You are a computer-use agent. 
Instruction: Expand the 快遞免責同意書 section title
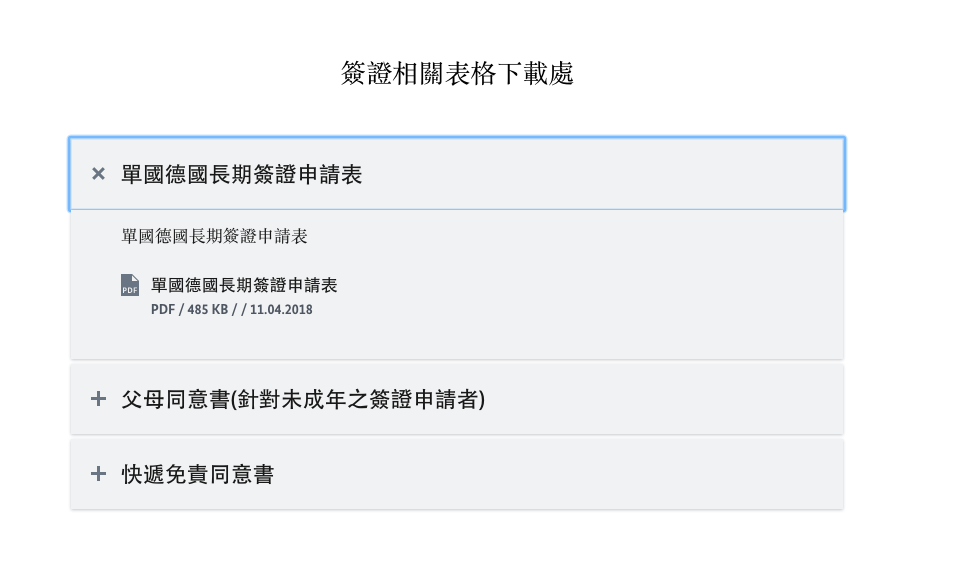197,475
